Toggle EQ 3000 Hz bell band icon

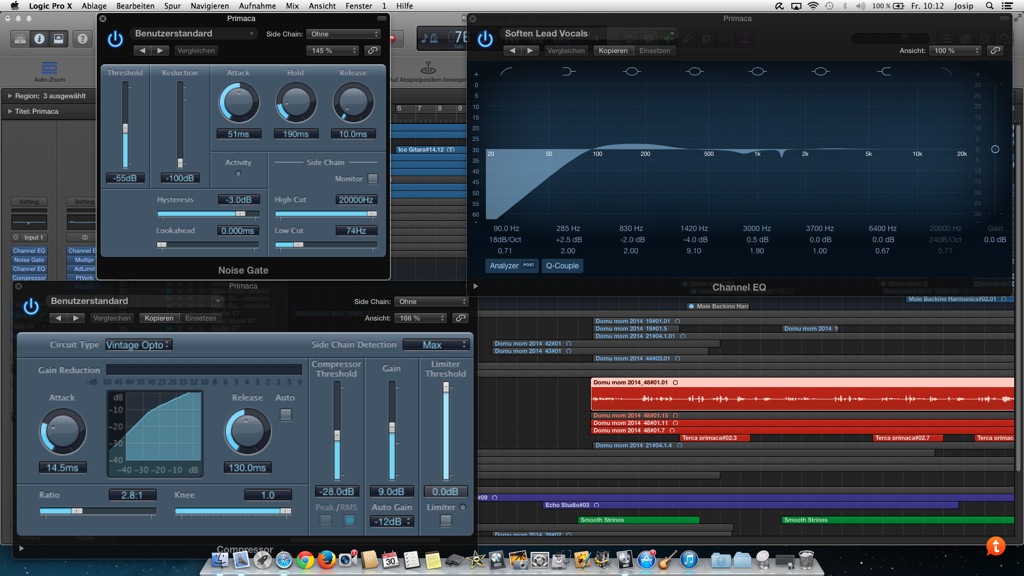758,71
